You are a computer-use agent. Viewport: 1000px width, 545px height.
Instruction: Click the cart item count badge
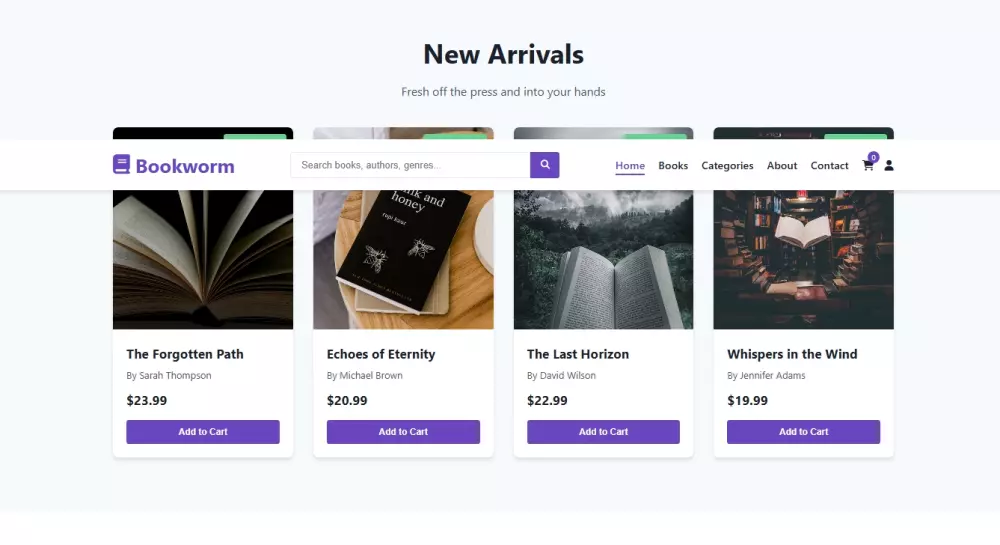[873, 157]
